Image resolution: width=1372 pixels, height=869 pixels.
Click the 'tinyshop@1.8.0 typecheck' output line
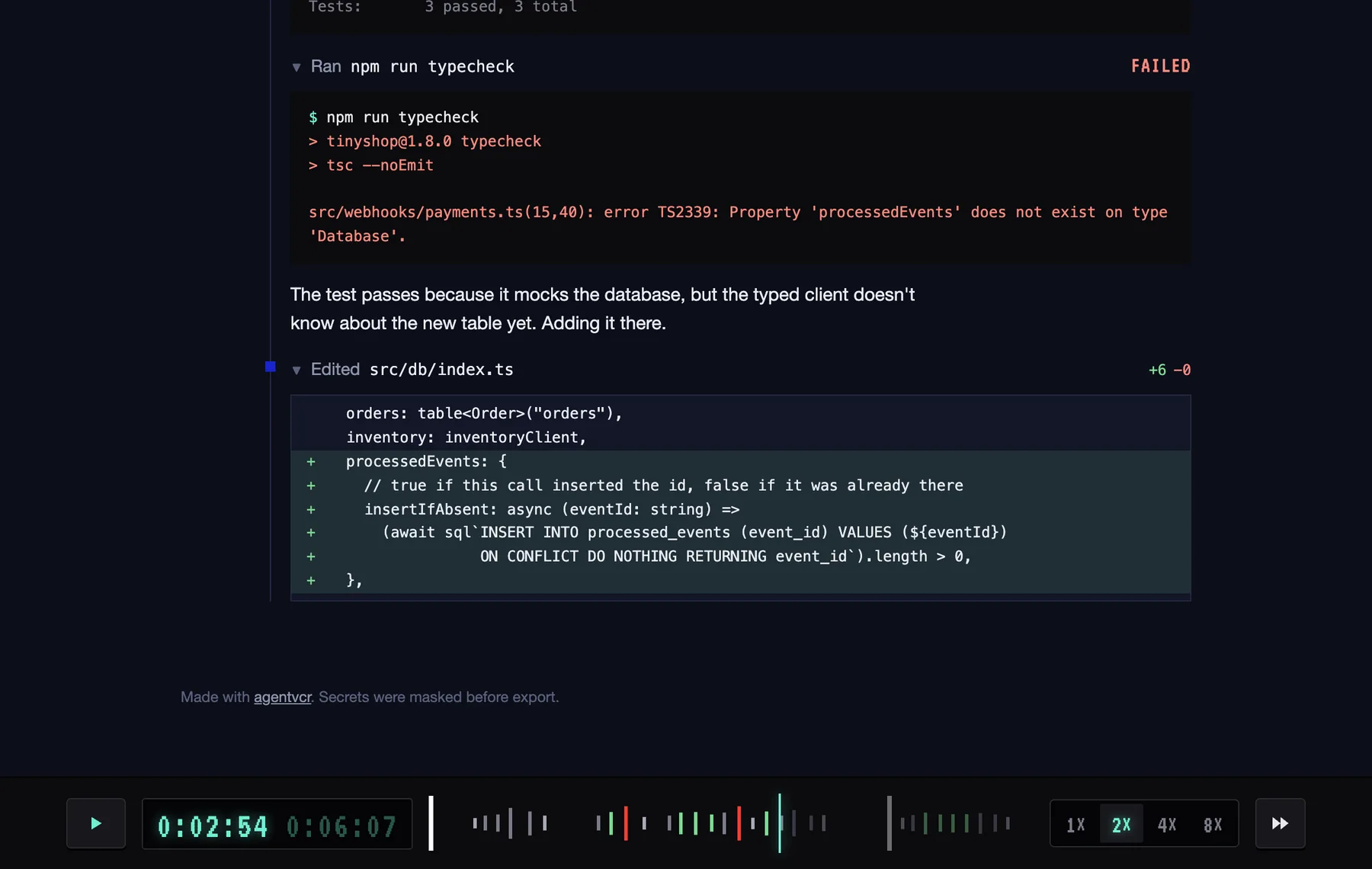[x=425, y=141]
